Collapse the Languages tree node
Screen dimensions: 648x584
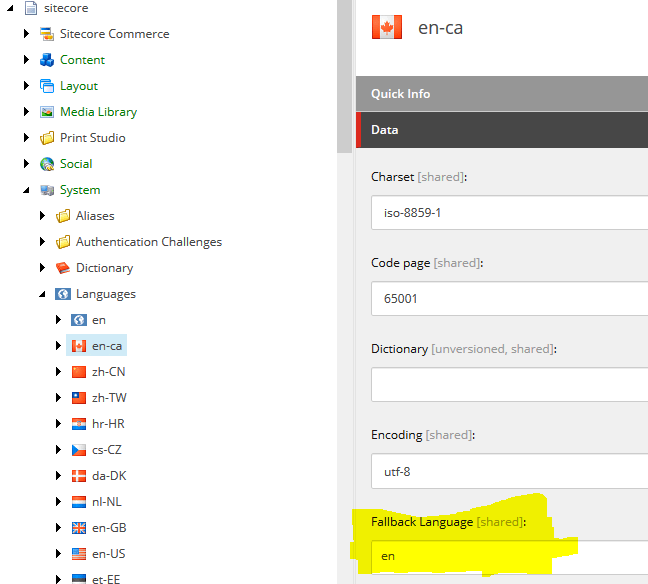click(42, 294)
